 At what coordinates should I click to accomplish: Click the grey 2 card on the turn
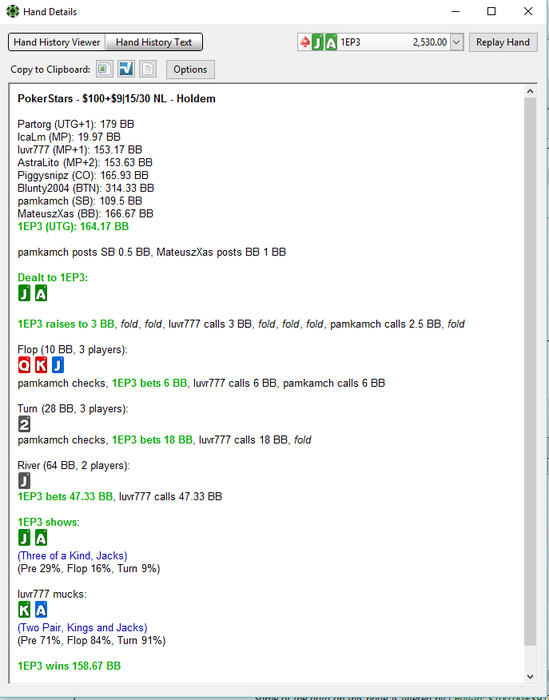tap(24, 424)
